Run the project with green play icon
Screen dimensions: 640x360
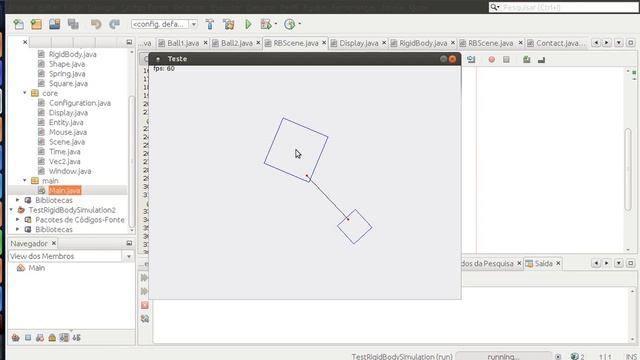(x=248, y=24)
